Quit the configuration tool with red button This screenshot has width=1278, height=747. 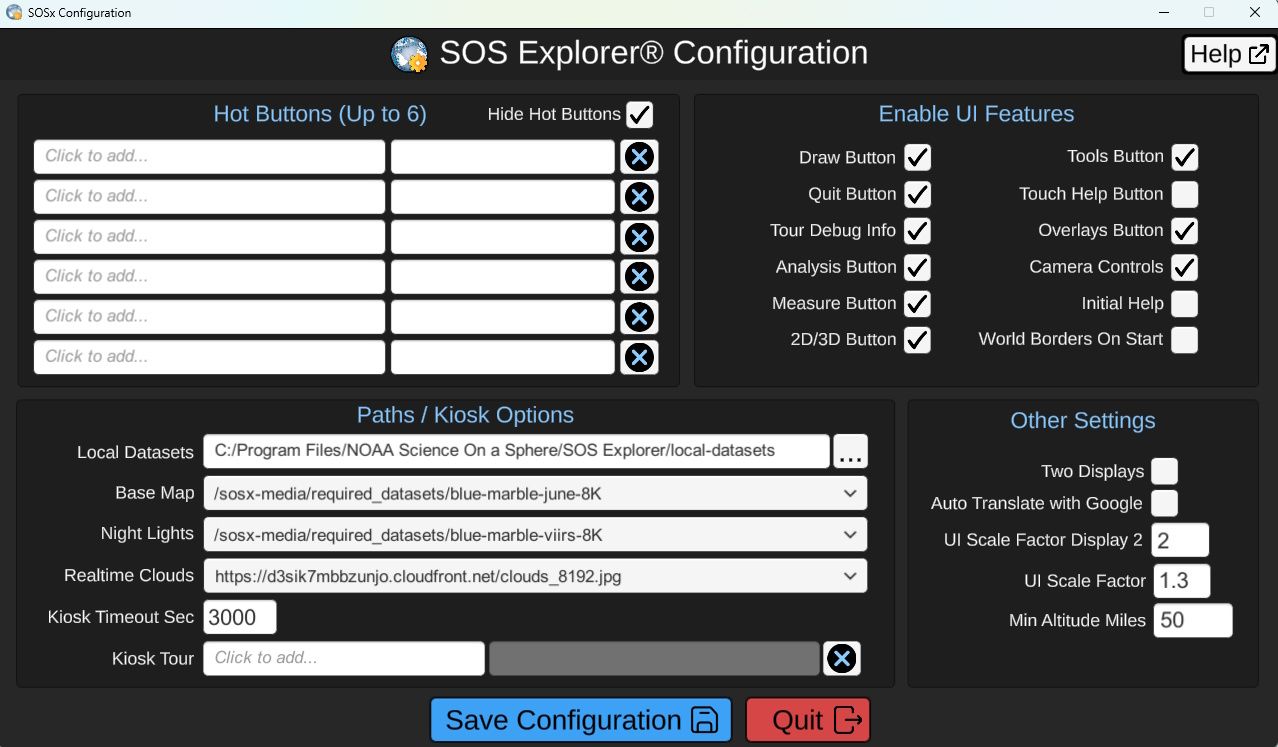pyautogui.click(x=808, y=720)
